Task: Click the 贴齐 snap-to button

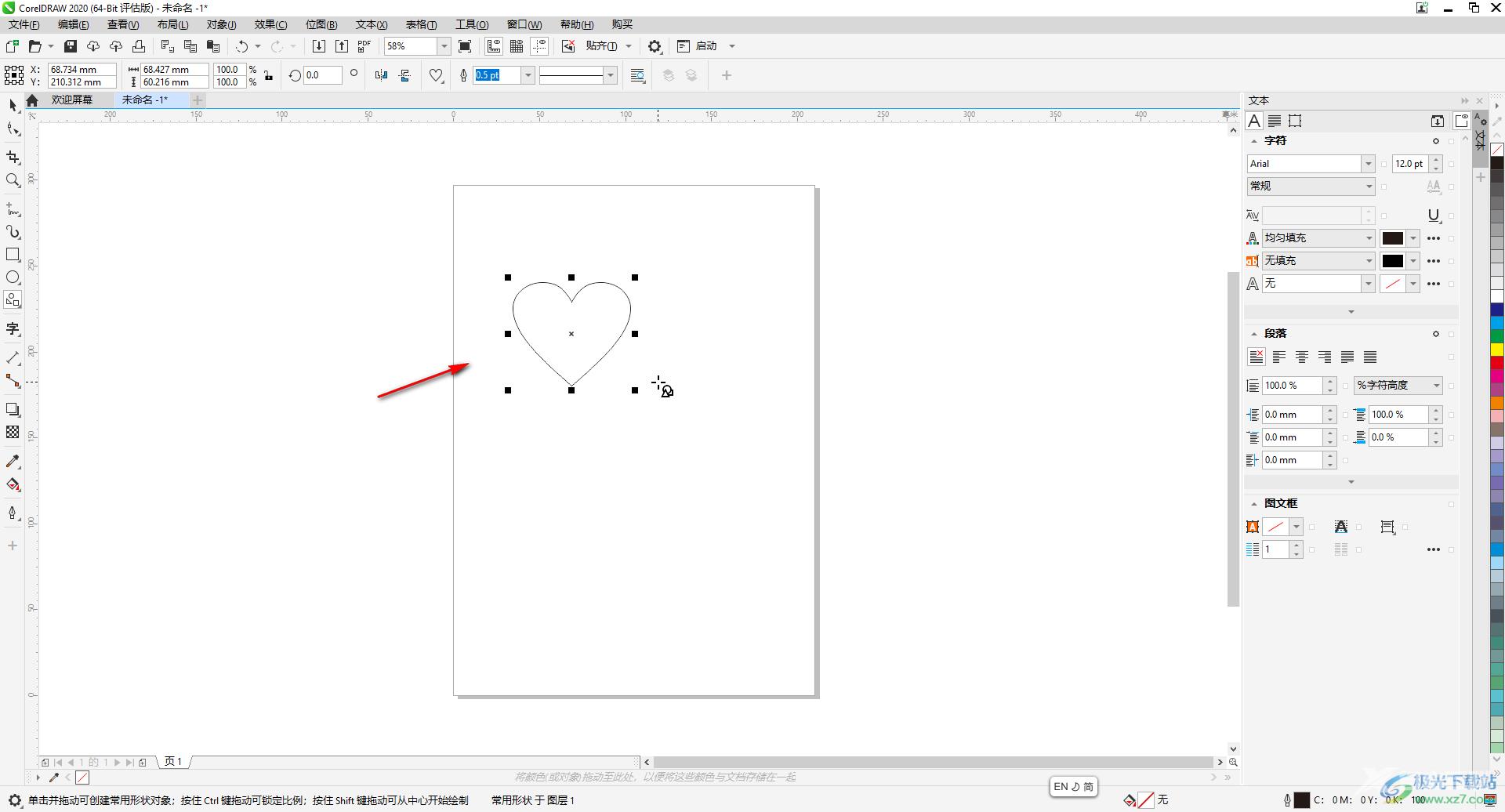Action: tap(601, 46)
